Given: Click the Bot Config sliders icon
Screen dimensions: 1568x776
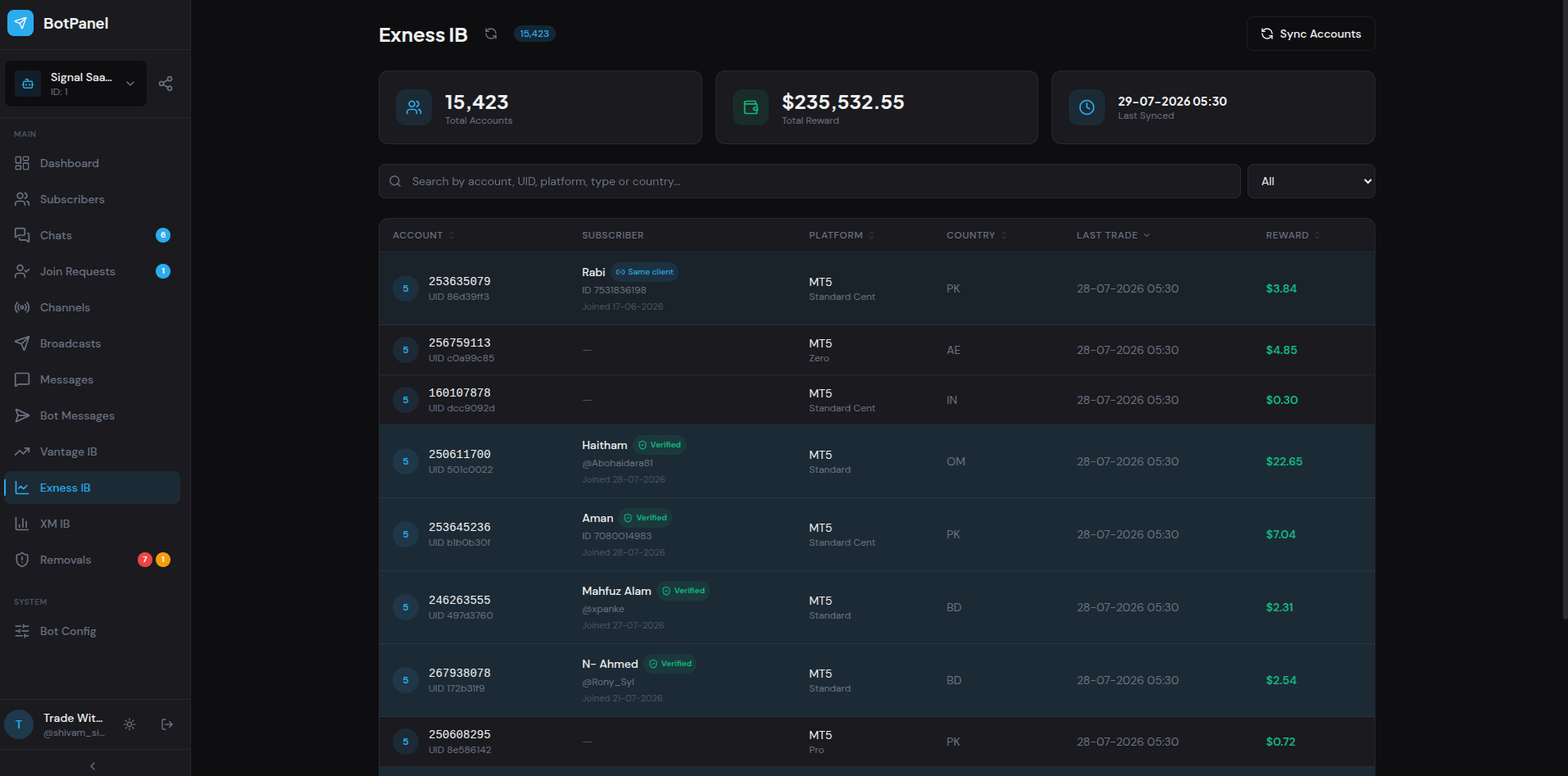Looking at the screenshot, I should coord(22,631).
